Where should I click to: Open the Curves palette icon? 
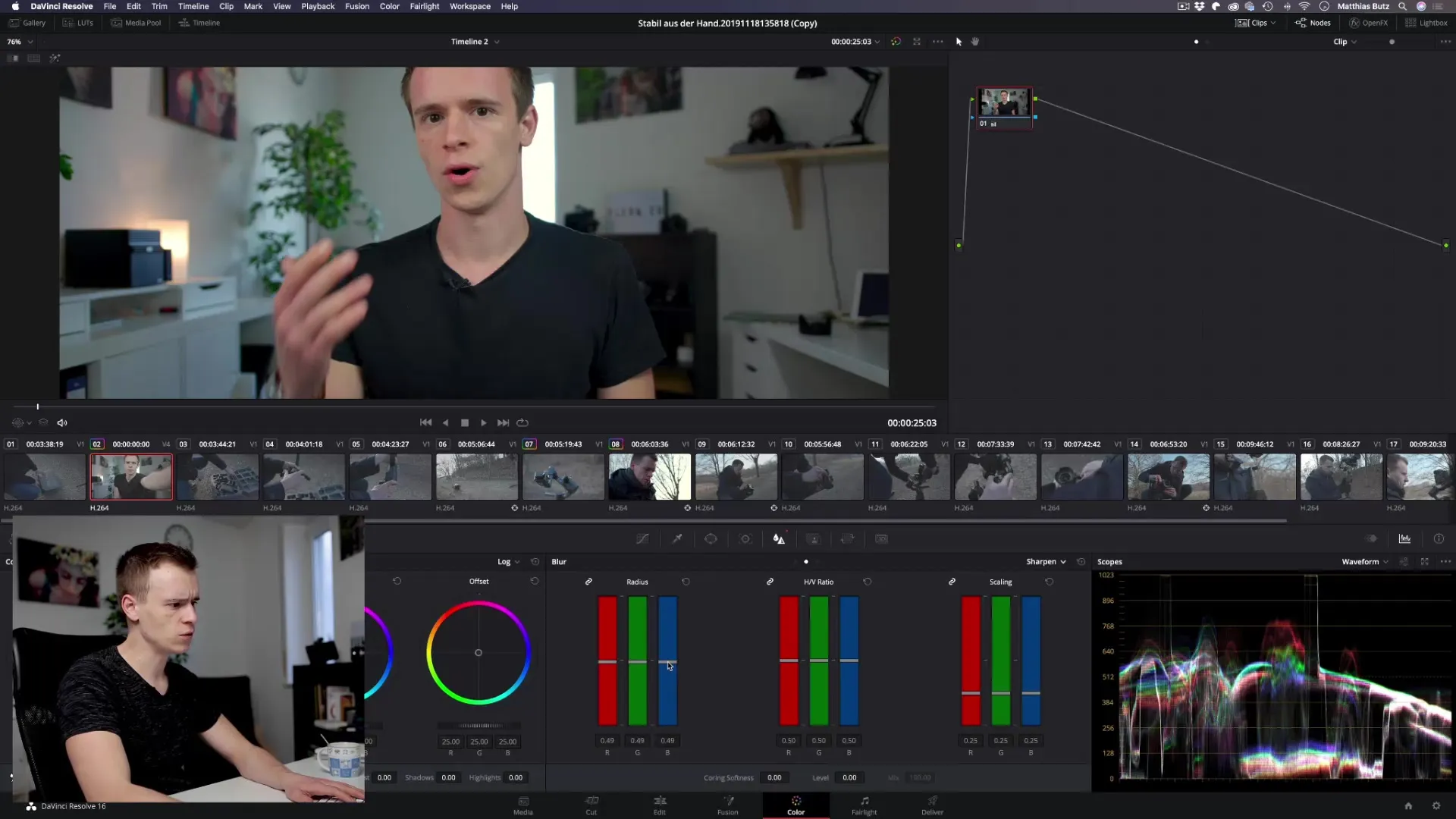pyautogui.click(x=642, y=539)
